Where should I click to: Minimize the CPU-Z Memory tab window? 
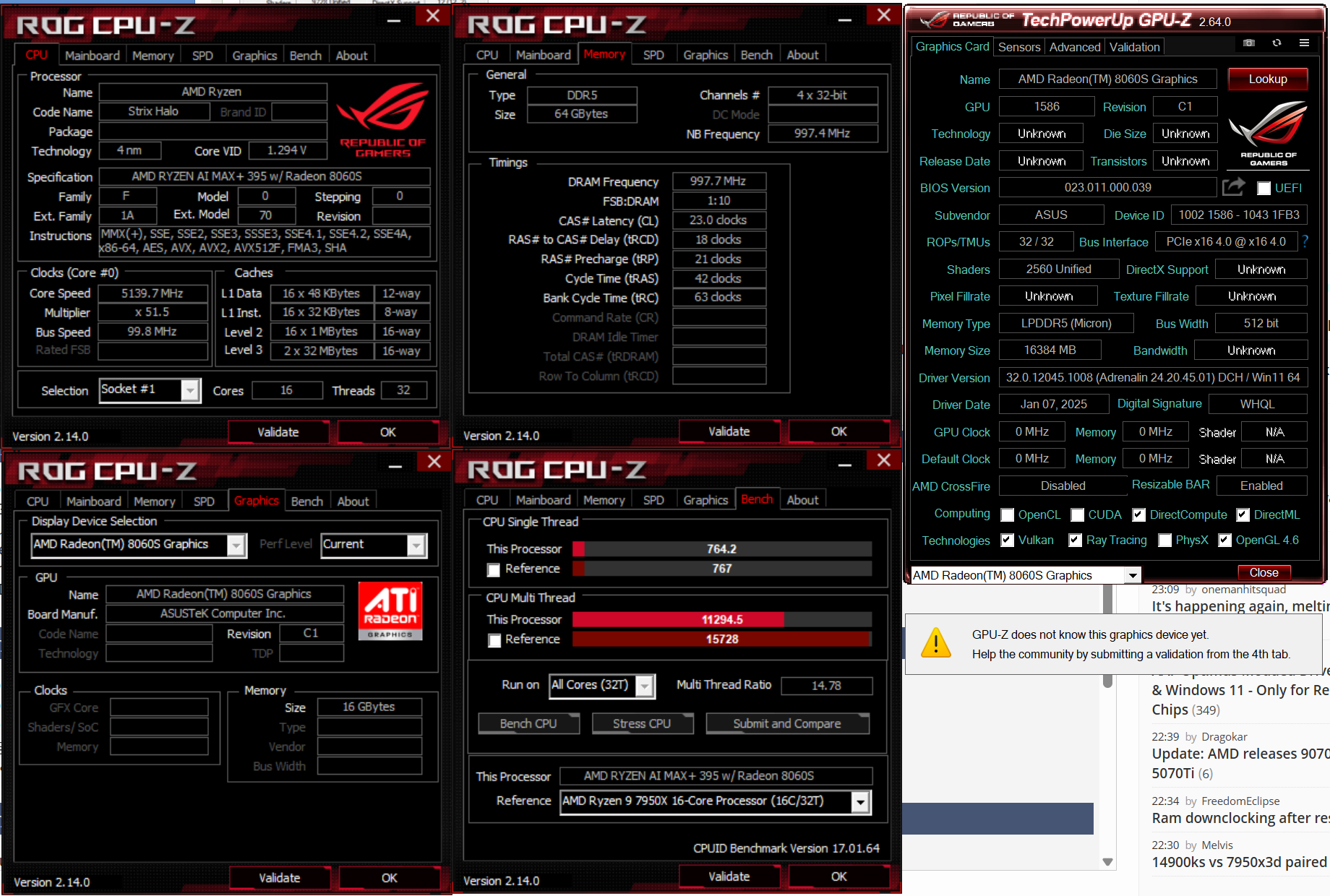[844, 20]
